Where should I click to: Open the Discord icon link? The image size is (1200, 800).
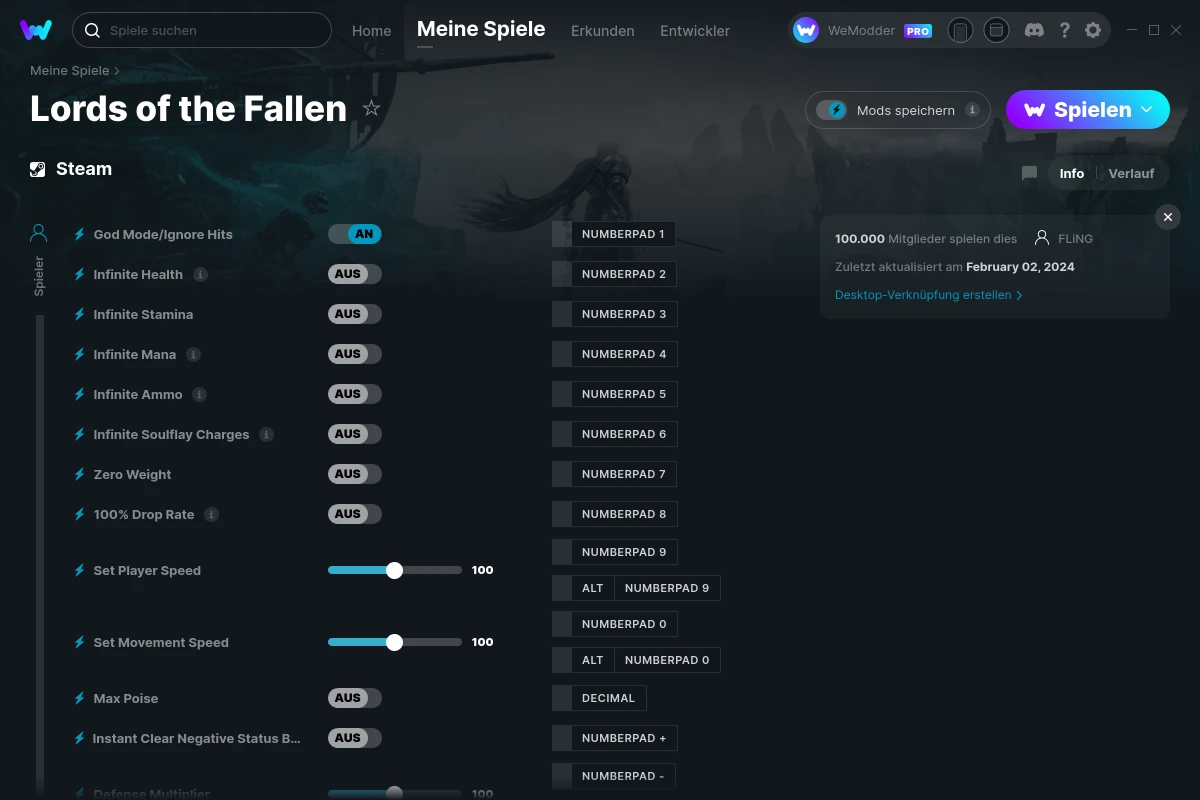[x=1035, y=30]
